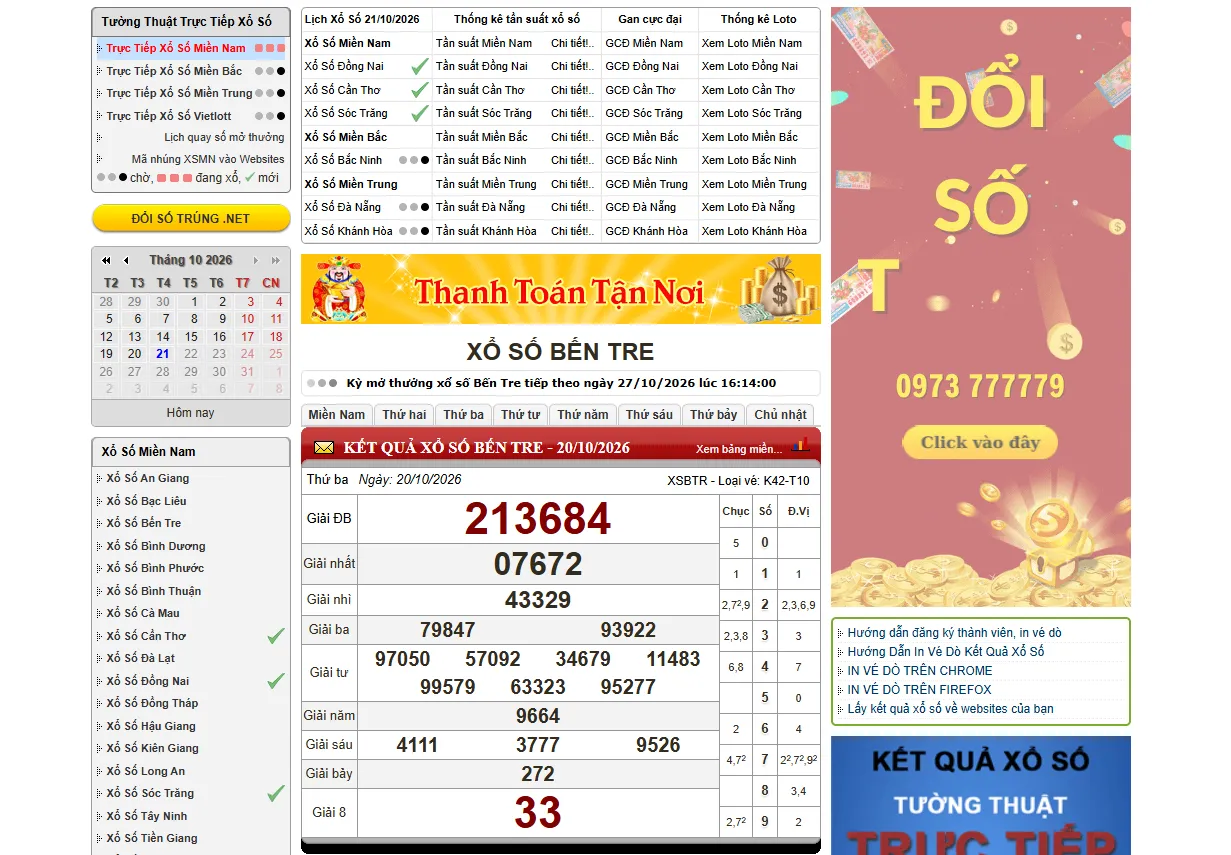This screenshot has height=855, width=1231.
Task: Click waiting dots beside Trực Tiếp Xổ Số Miền Bắc
Action: (270, 71)
